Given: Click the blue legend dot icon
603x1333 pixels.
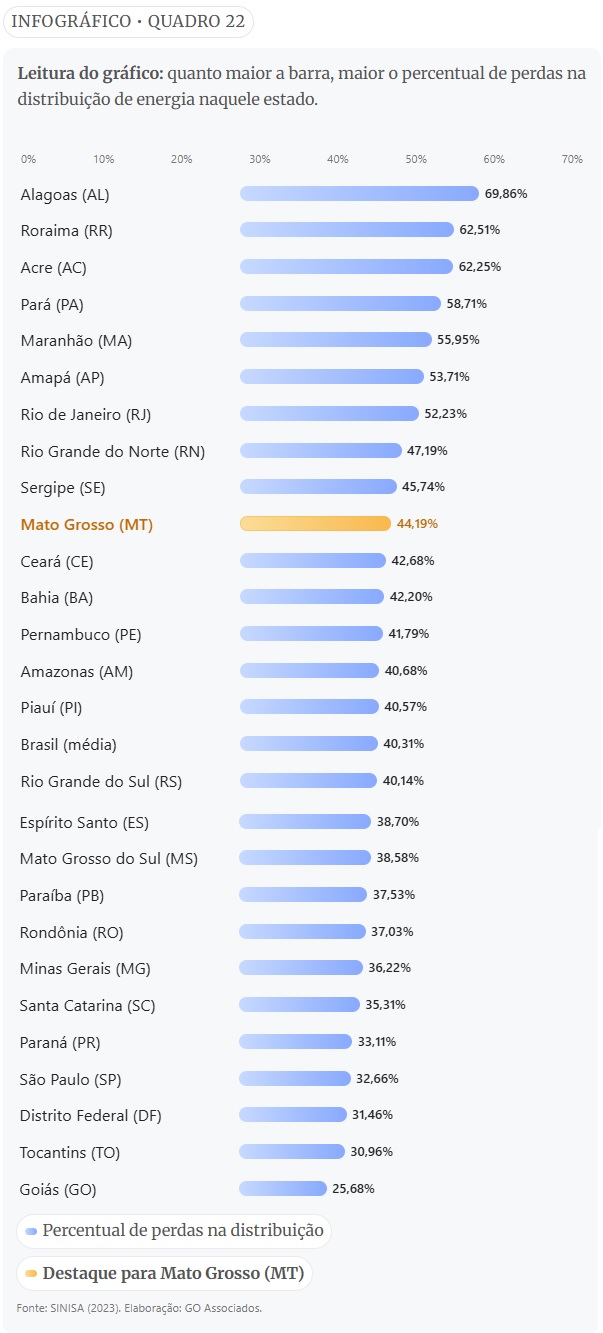Looking at the screenshot, I should 32,1231.
